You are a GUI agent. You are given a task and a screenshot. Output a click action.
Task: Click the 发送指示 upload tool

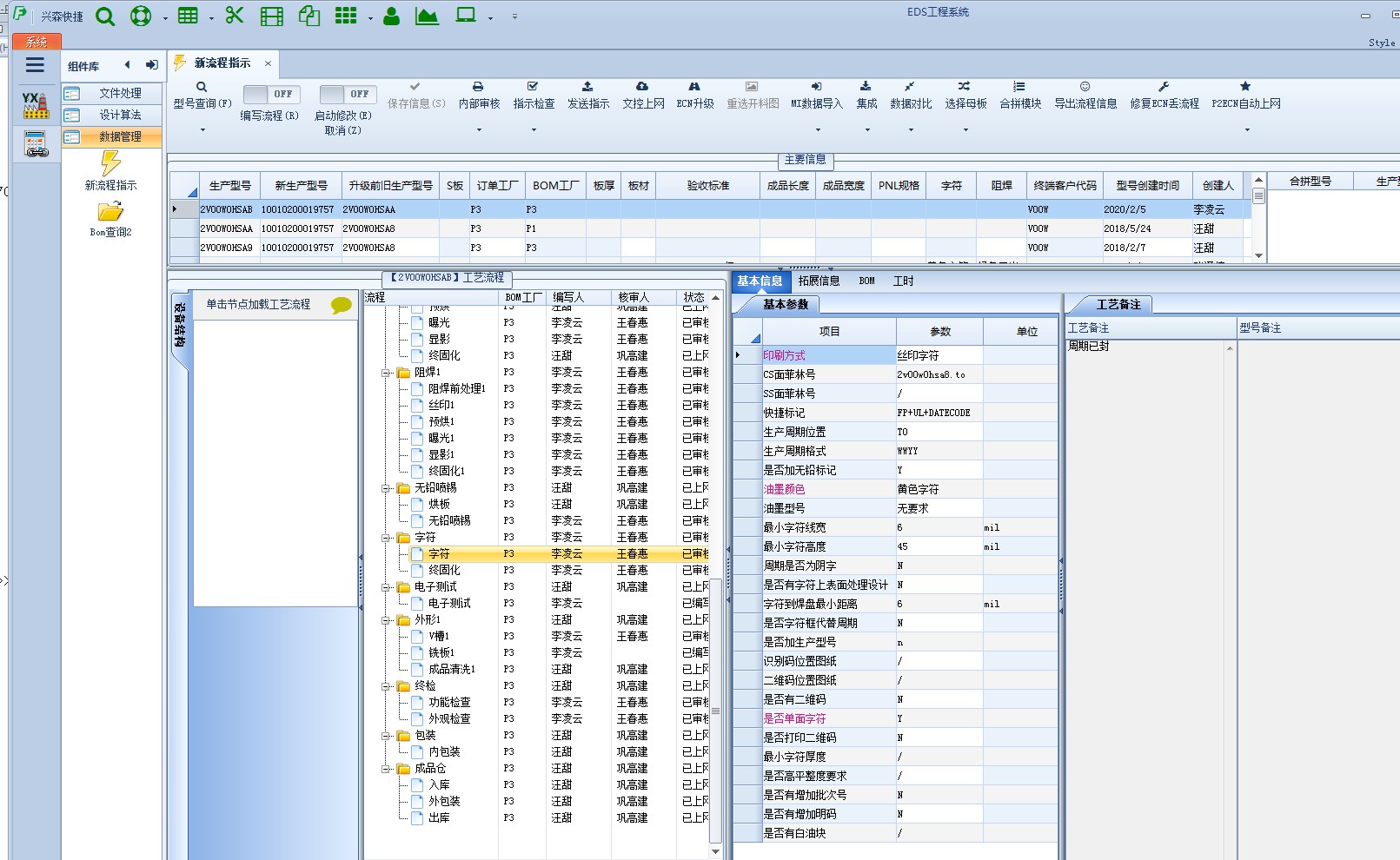click(588, 95)
